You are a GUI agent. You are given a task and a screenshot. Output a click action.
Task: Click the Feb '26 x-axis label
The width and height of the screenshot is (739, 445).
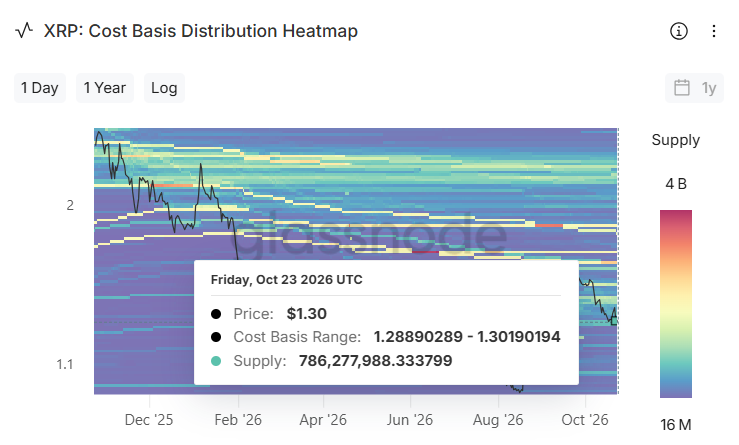tap(238, 420)
